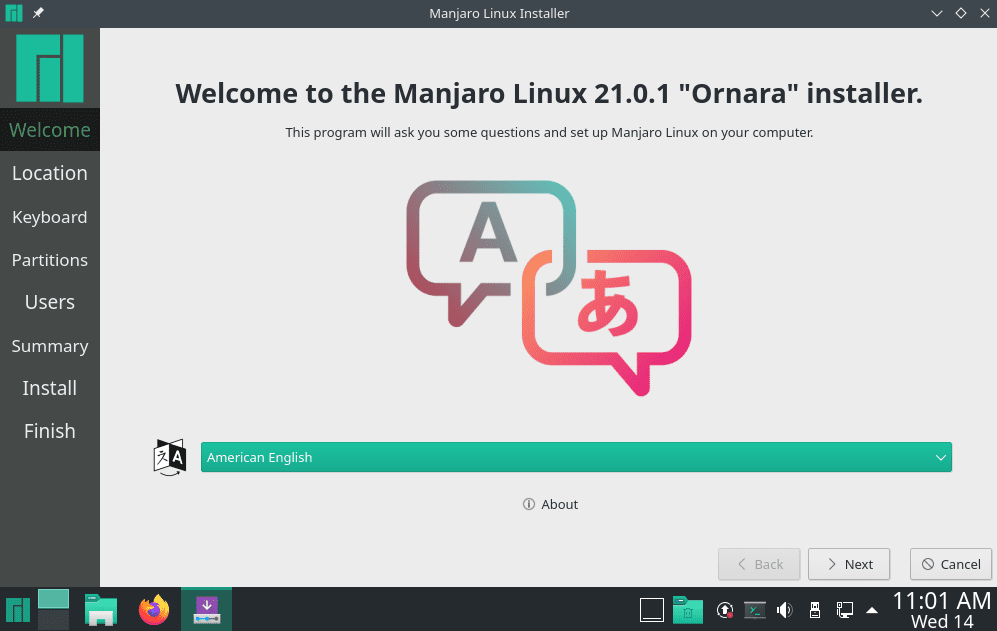Open the terminal icon in the system tray
The width and height of the screenshot is (997, 631).
(755, 609)
